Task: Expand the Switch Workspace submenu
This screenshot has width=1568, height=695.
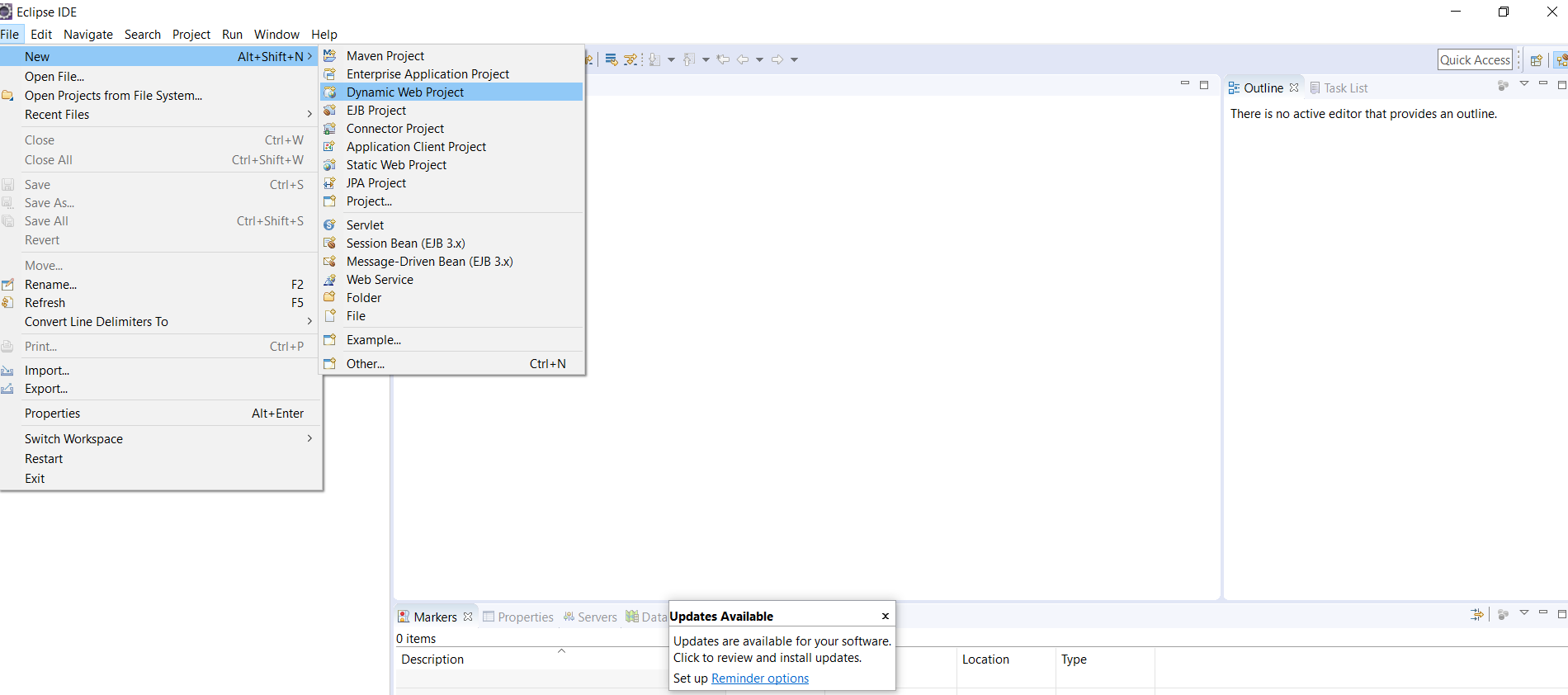Action: 309,439
